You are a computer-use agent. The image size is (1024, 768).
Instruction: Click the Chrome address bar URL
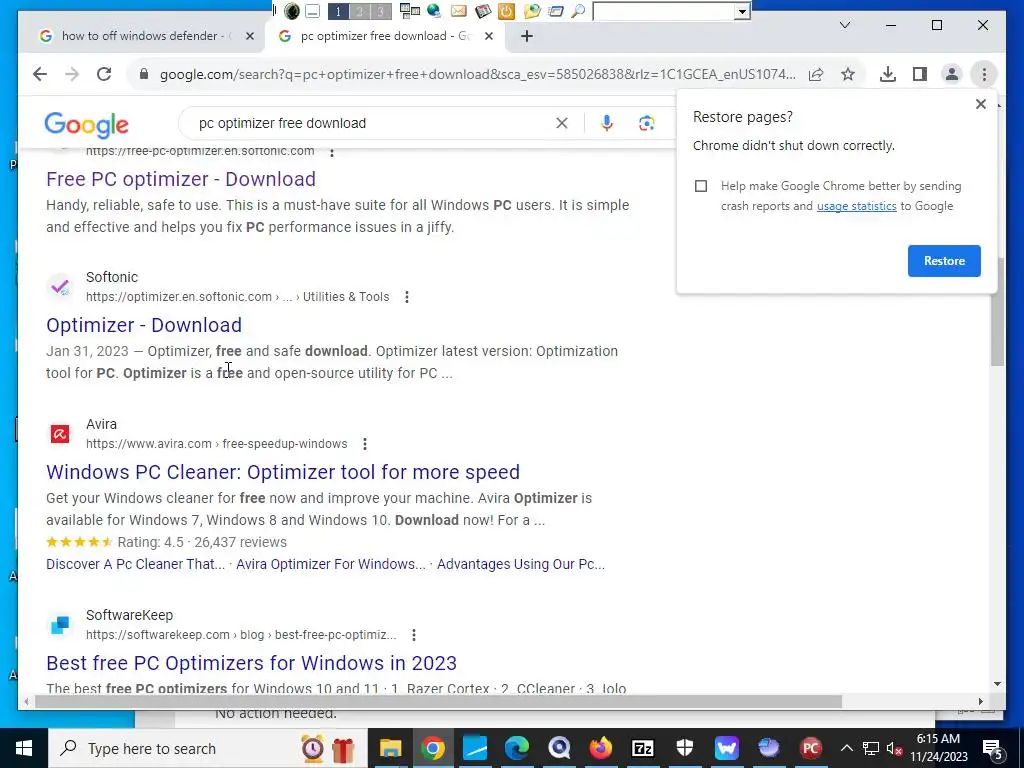pyautogui.click(x=477, y=74)
